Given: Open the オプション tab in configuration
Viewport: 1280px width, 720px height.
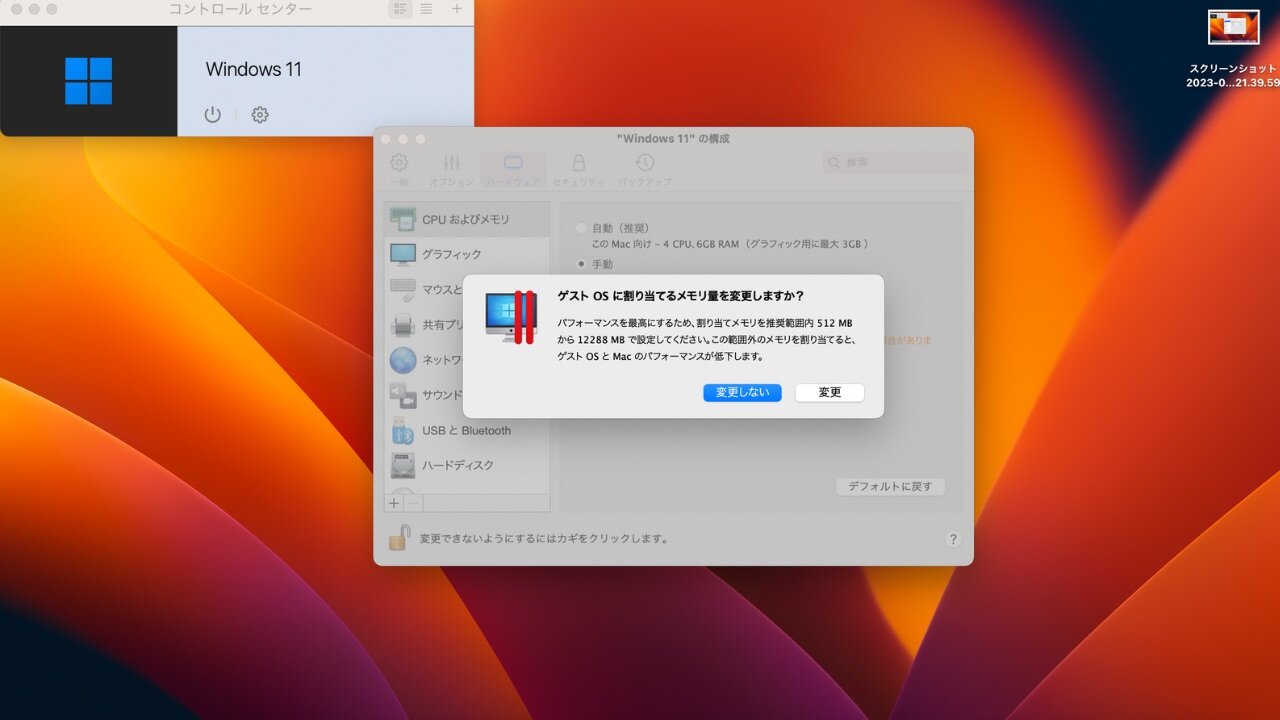Looking at the screenshot, I should (x=452, y=168).
